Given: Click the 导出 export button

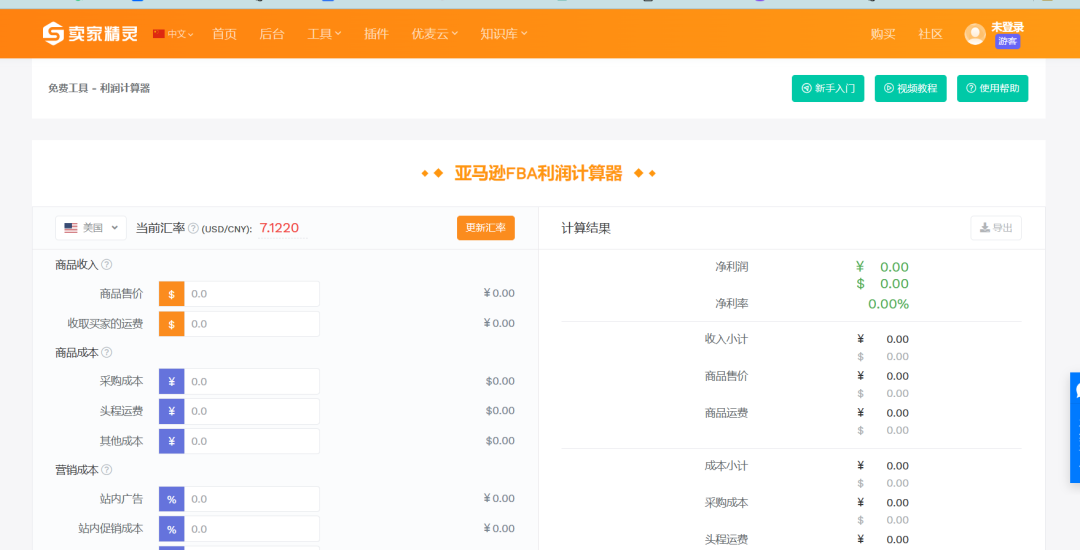Looking at the screenshot, I should point(996,228).
